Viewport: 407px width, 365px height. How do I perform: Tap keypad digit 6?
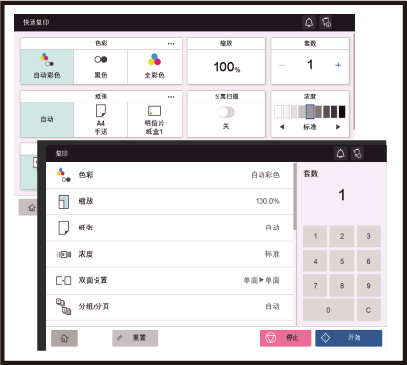tap(368, 261)
